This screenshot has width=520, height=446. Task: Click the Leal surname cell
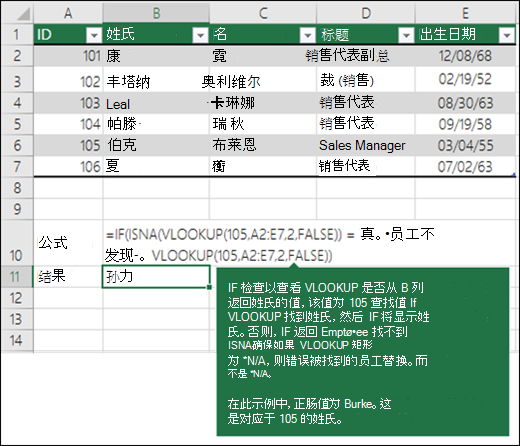(156, 103)
